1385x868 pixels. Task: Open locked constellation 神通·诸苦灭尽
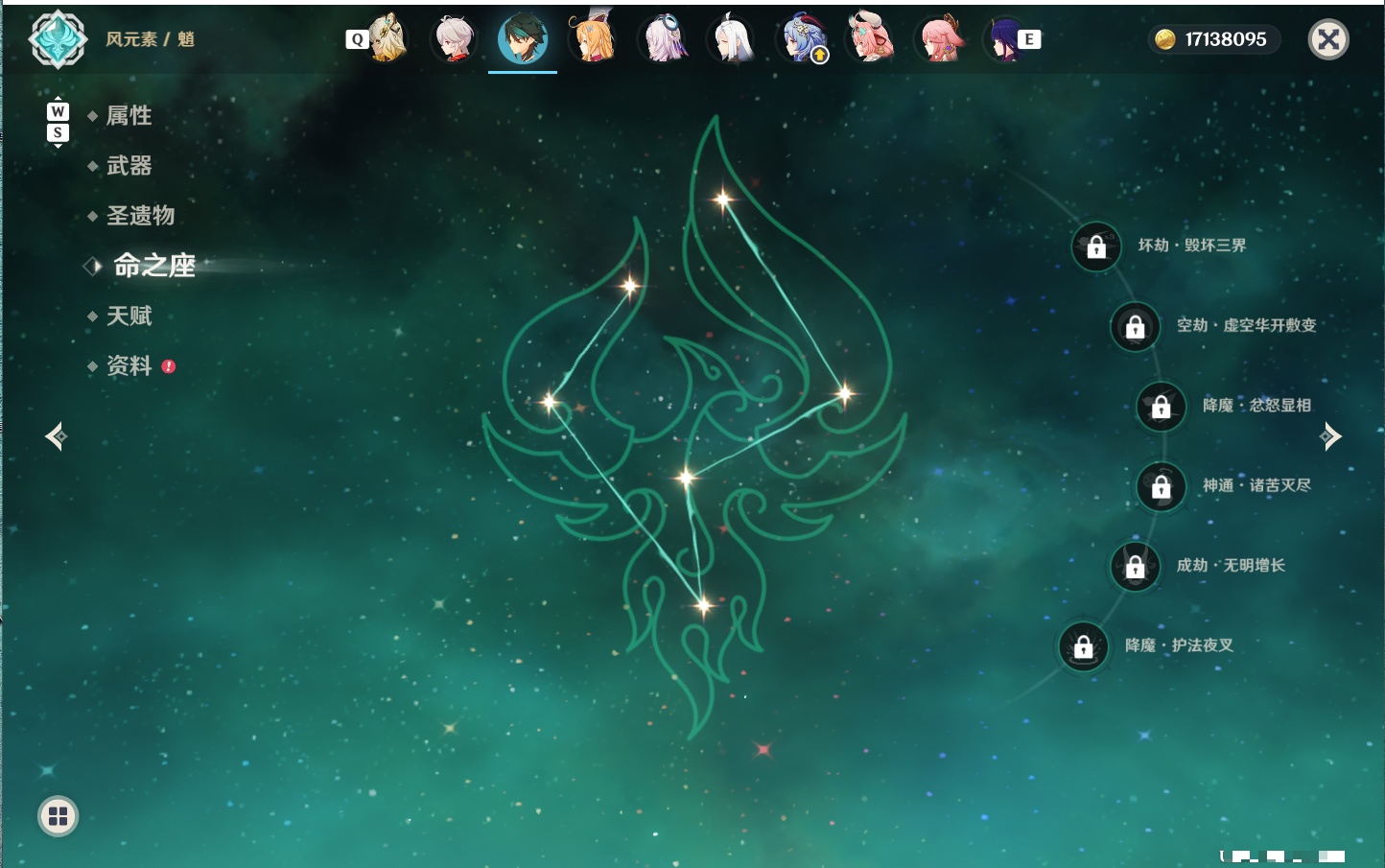point(1162,486)
